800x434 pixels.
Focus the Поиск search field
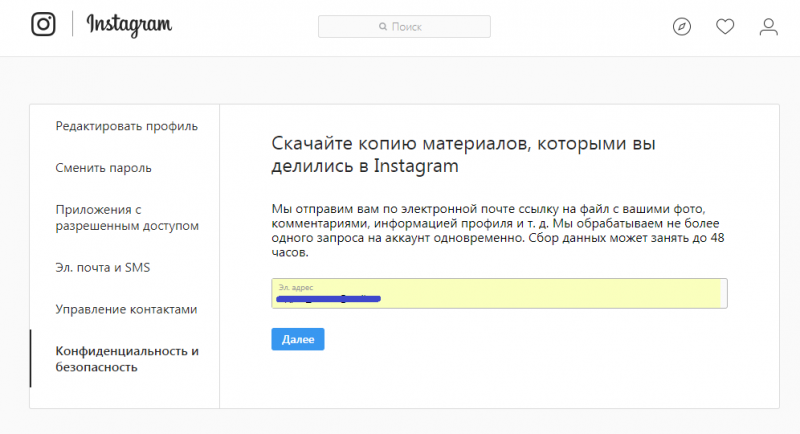click(x=404, y=27)
